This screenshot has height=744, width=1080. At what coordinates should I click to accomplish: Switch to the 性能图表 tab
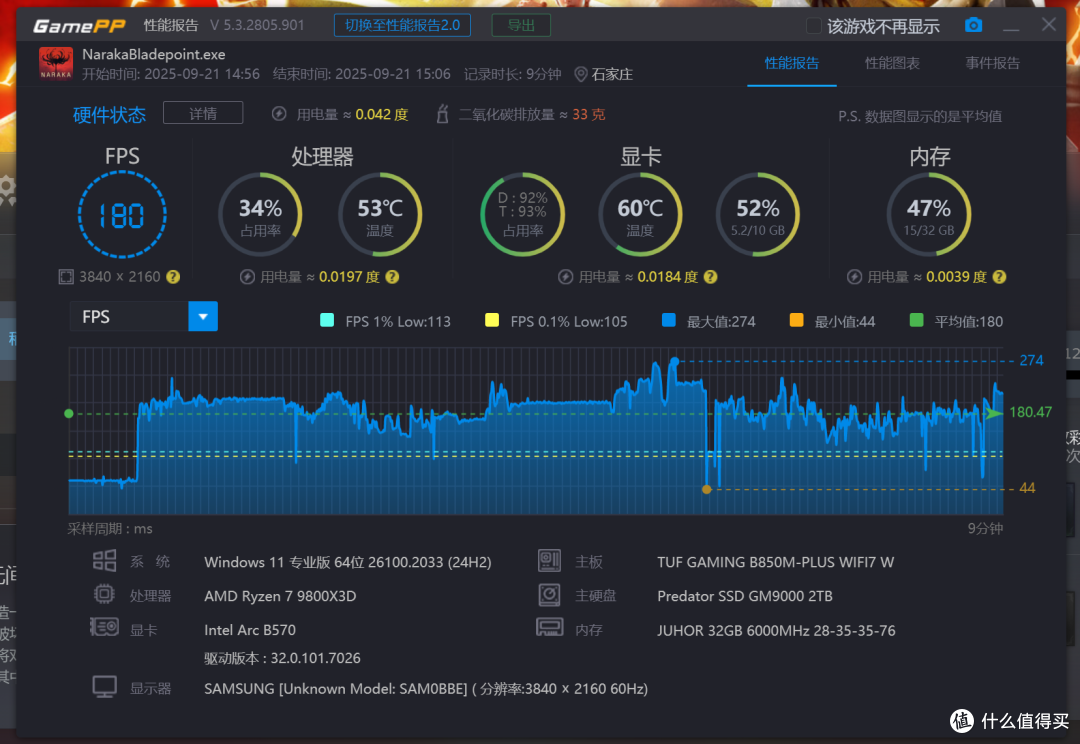[x=892, y=63]
